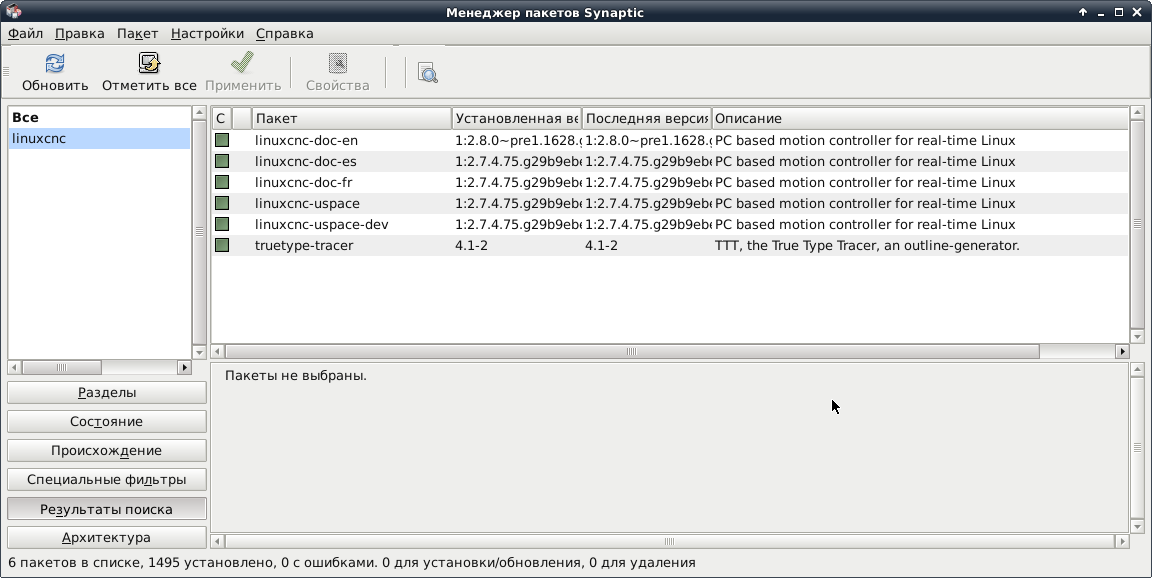Toggle status box for linuxcnc-doc-es

pyautogui.click(x=222, y=161)
